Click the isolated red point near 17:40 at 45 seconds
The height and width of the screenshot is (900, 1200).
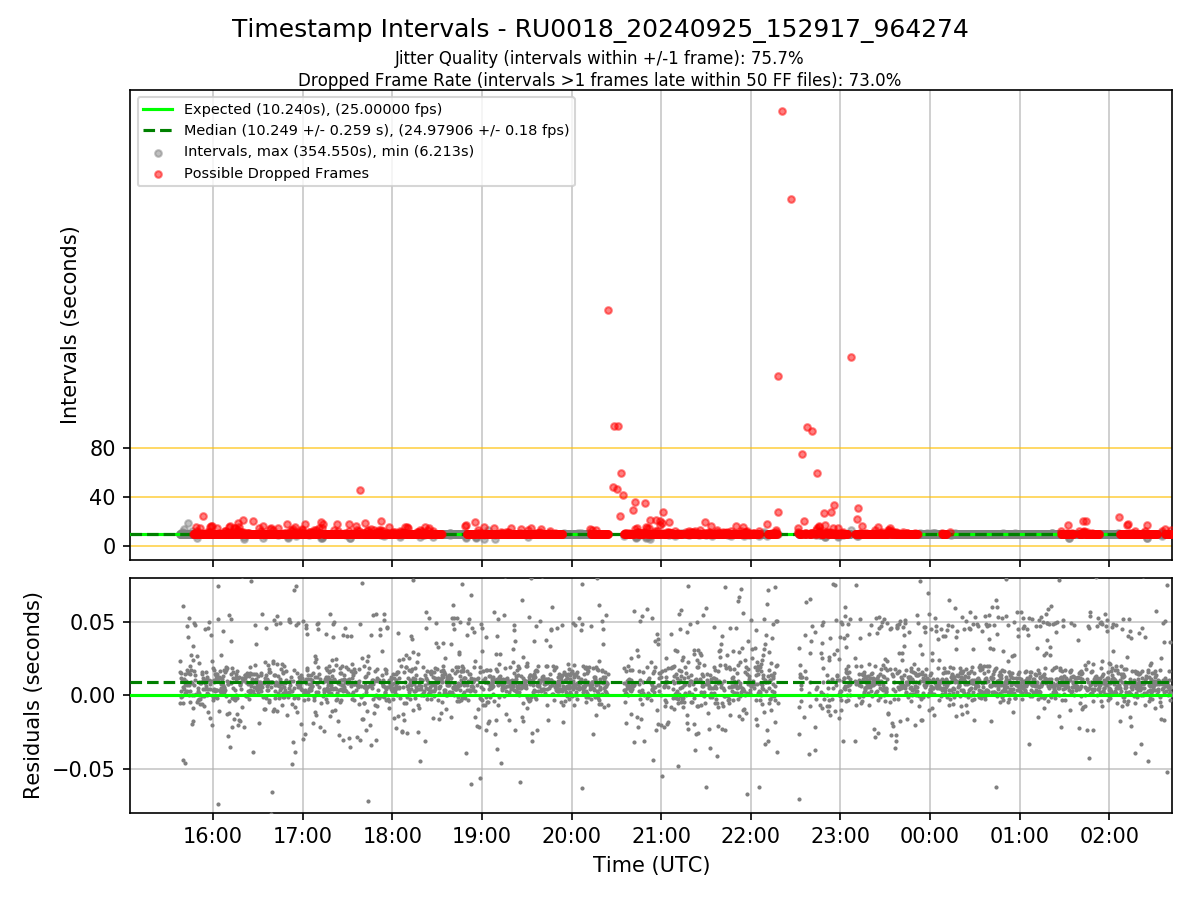click(x=360, y=490)
